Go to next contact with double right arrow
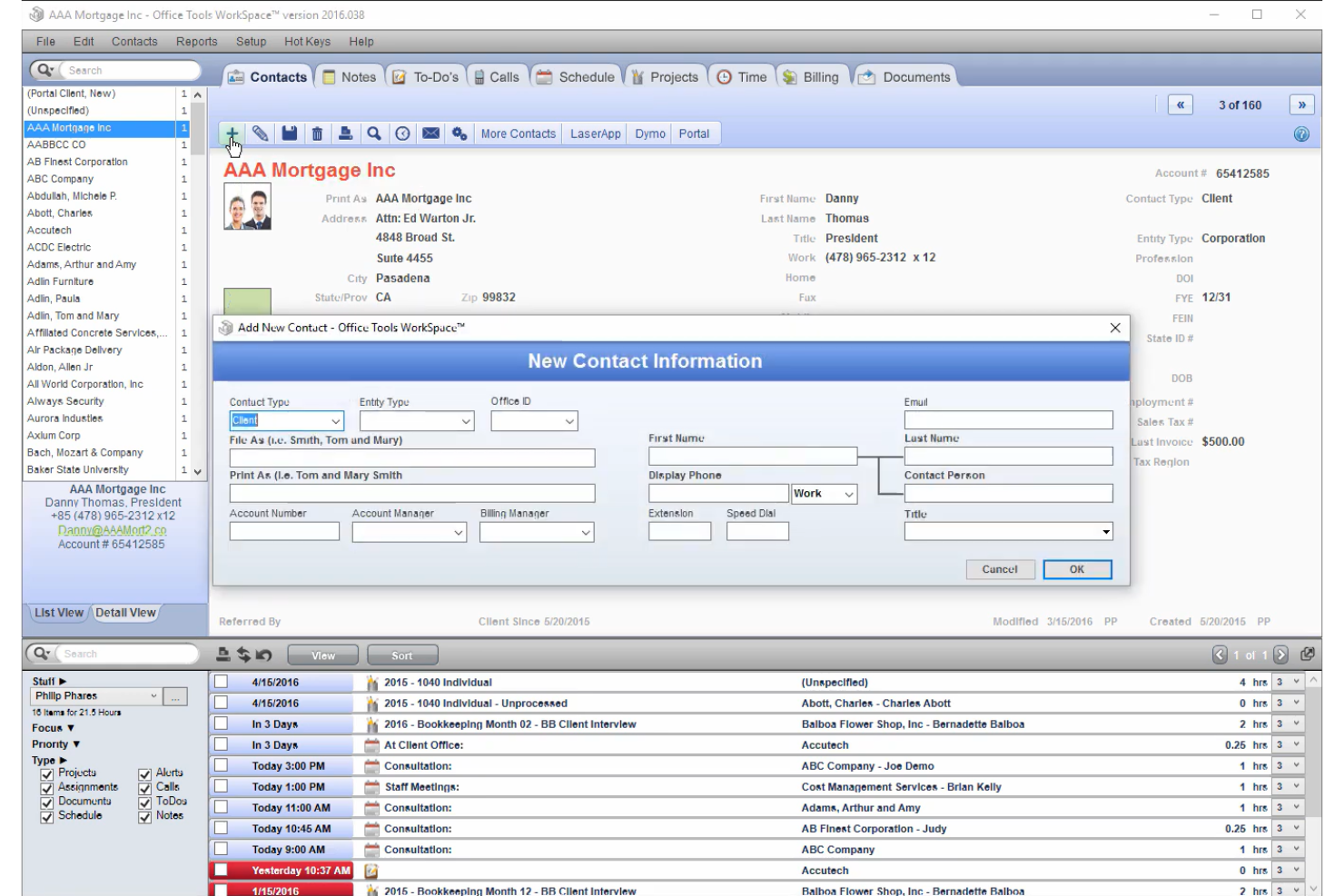 [1302, 105]
